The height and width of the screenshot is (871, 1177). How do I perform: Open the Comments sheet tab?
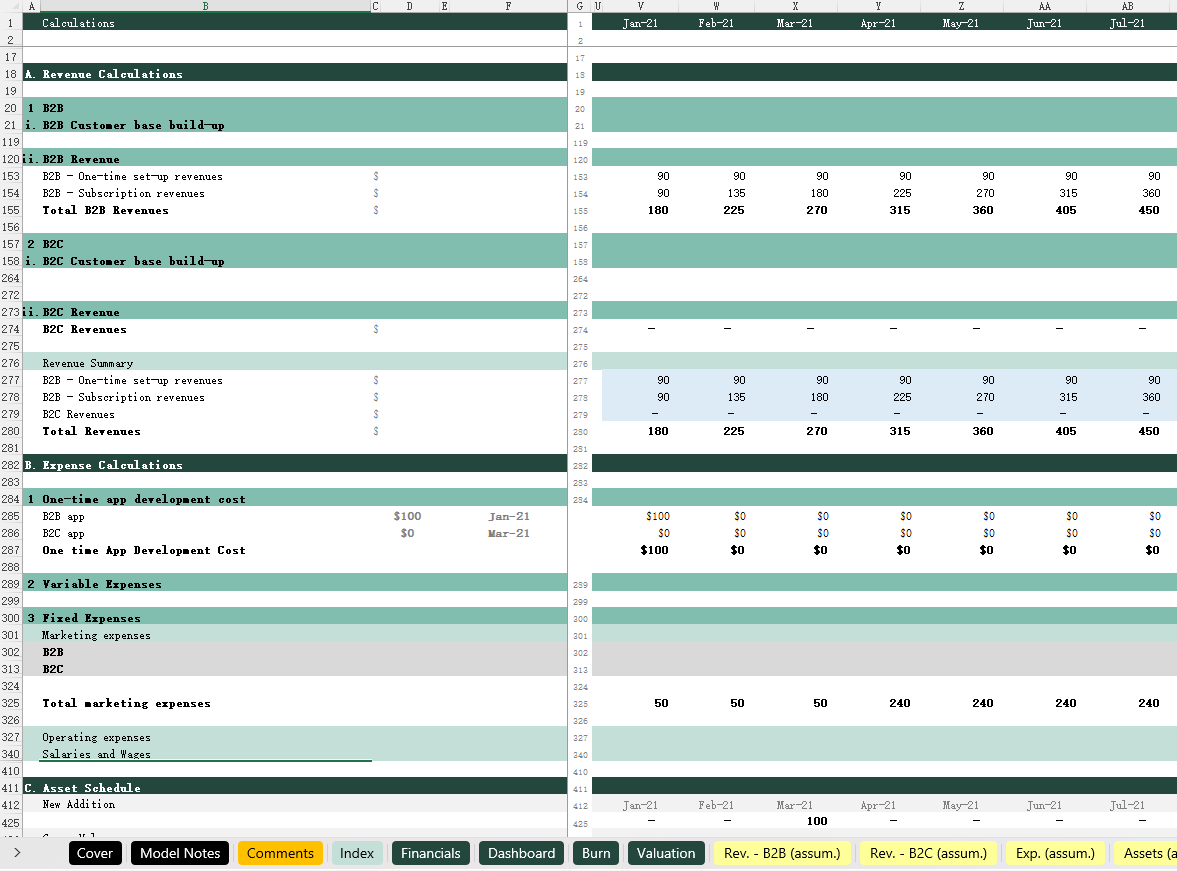click(x=280, y=853)
